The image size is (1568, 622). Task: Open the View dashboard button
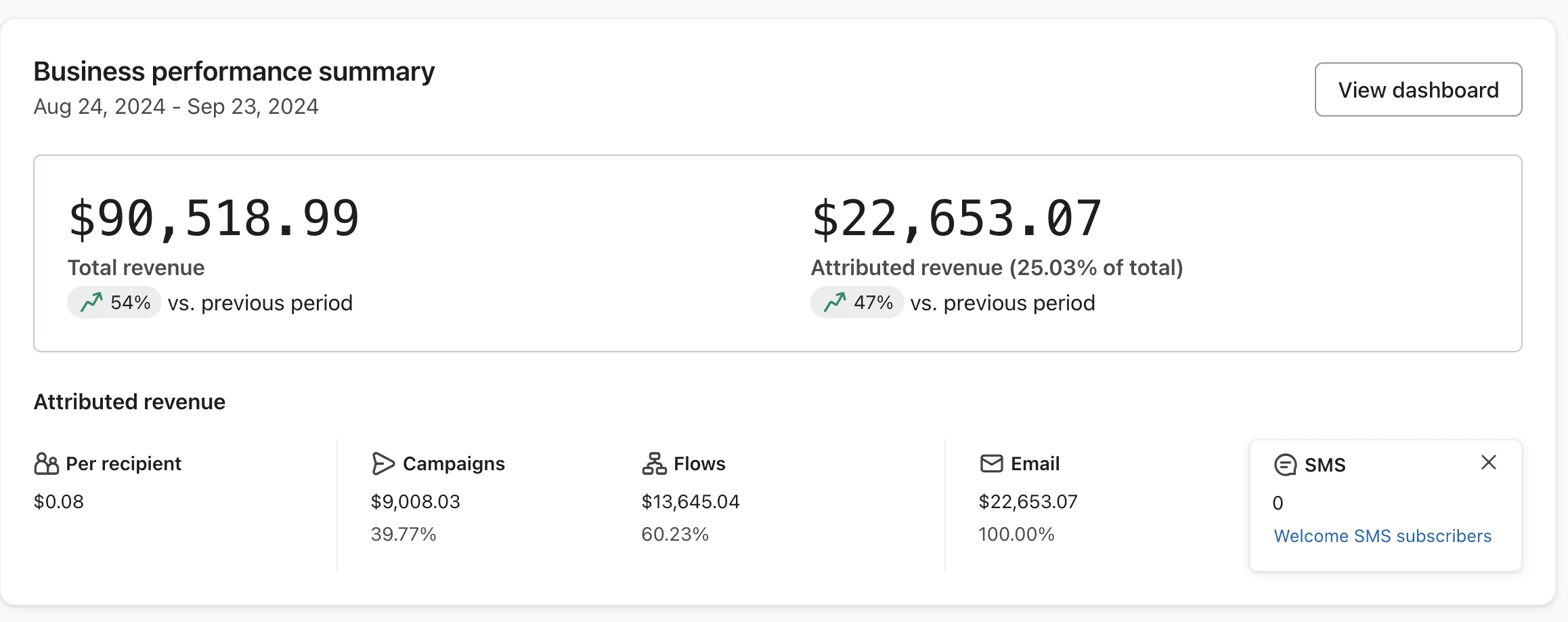click(x=1418, y=89)
